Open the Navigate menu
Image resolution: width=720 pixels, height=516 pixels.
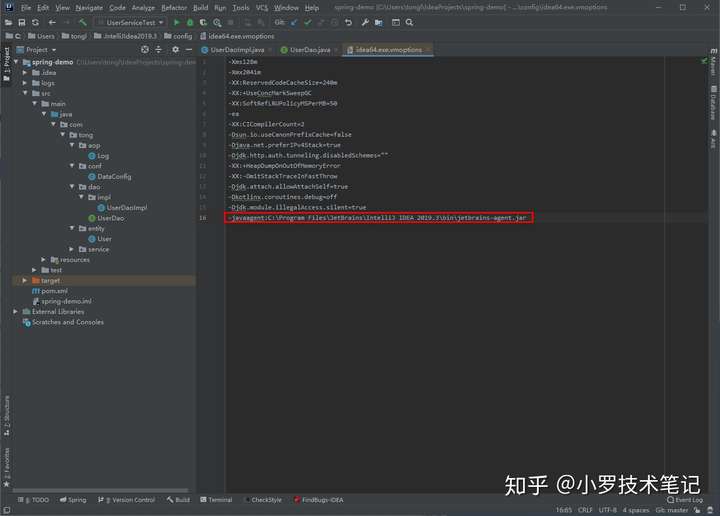pyautogui.click(x=89, y=8)
